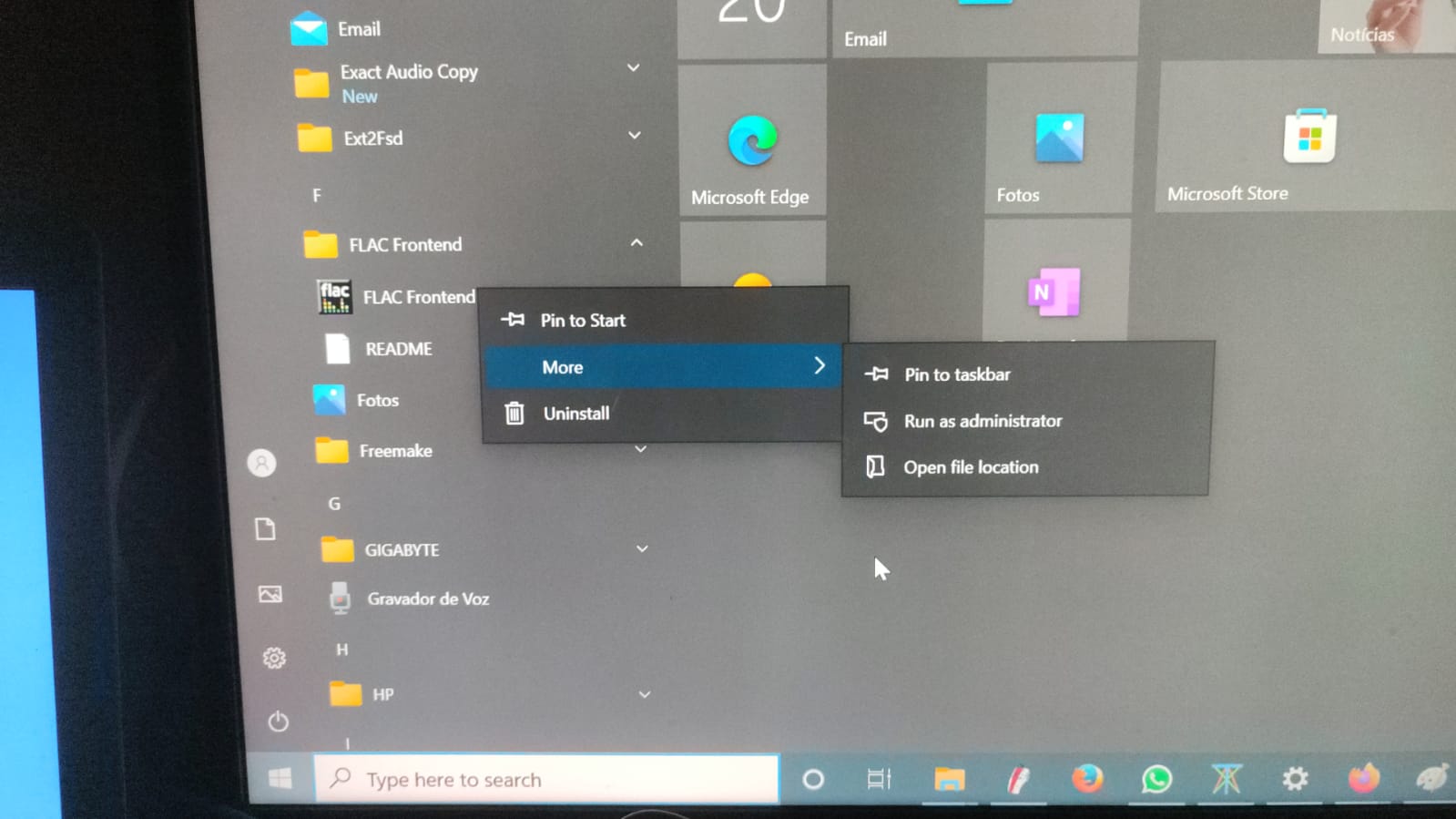Open Task View on taskbar

coord(879,779)
